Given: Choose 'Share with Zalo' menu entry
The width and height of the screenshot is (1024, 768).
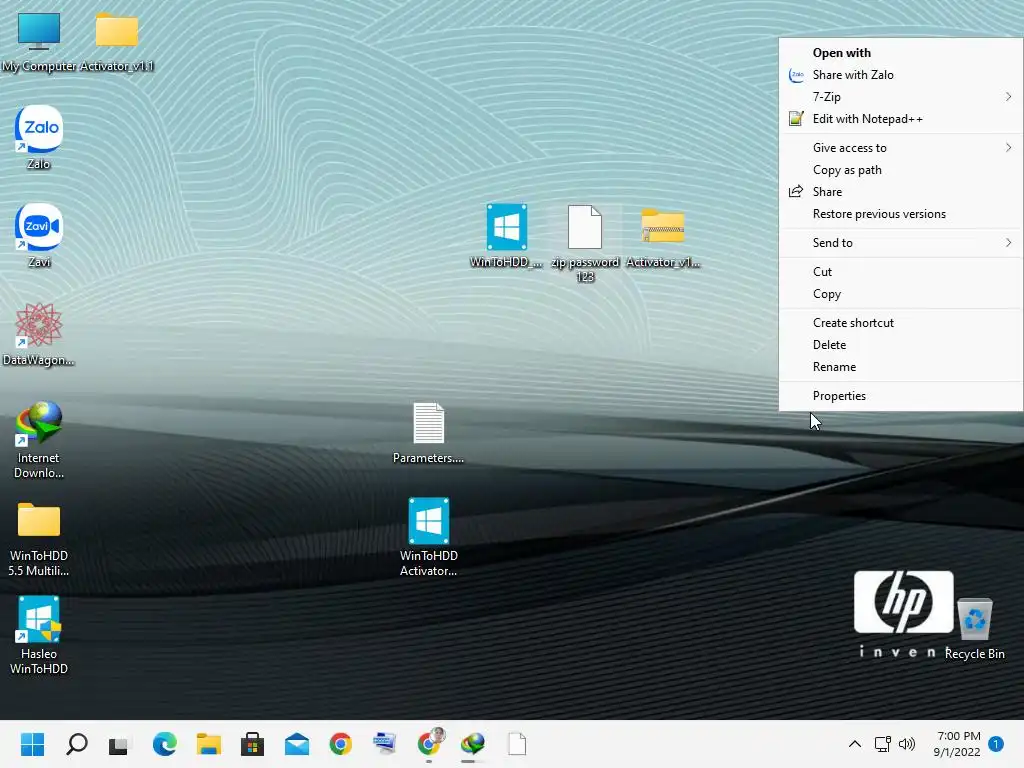Looking at the screenshot, I should (901, 75).
